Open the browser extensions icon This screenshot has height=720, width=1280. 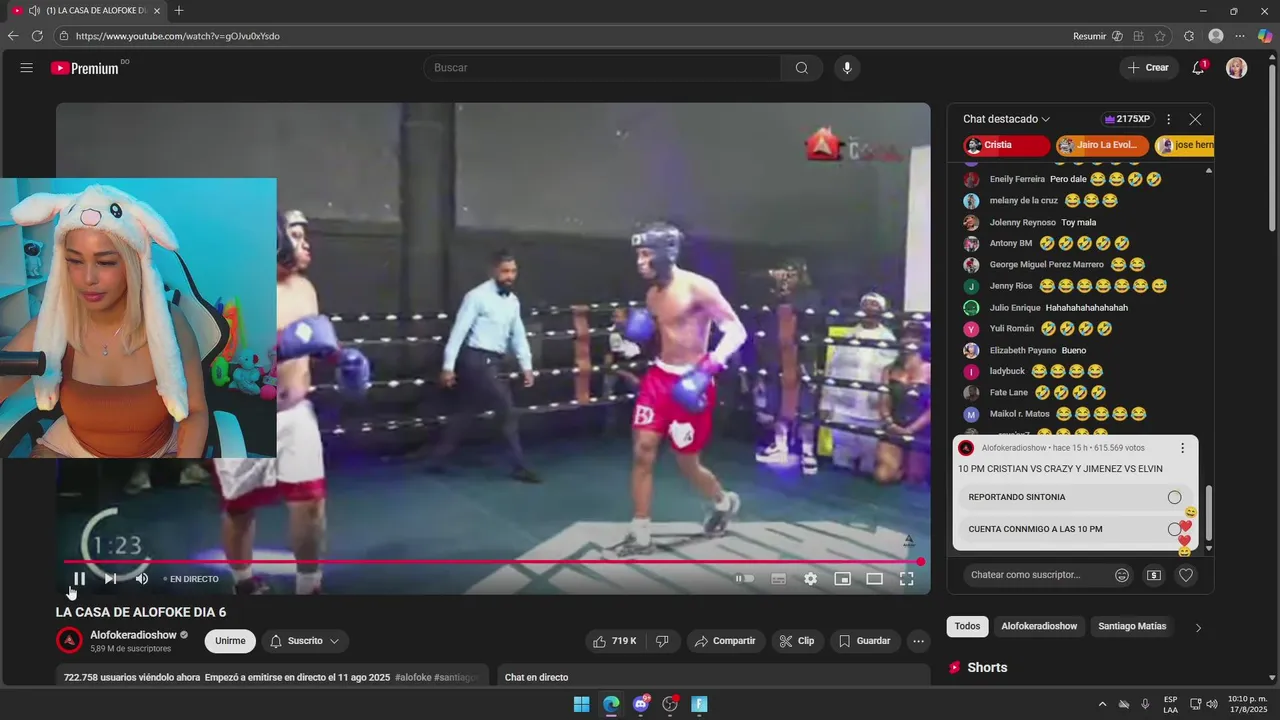tap(1189, 36)
